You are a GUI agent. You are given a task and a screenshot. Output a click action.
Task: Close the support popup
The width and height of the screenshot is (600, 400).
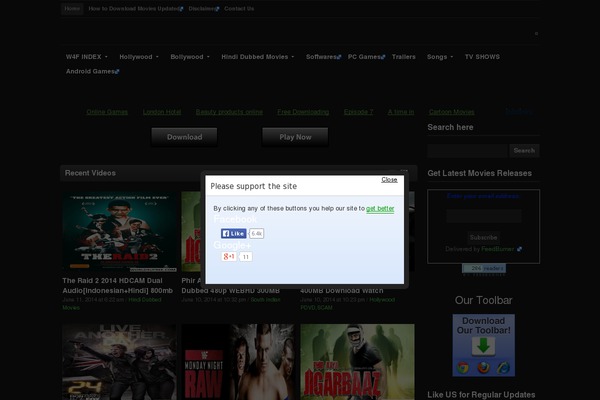point(389,180)
